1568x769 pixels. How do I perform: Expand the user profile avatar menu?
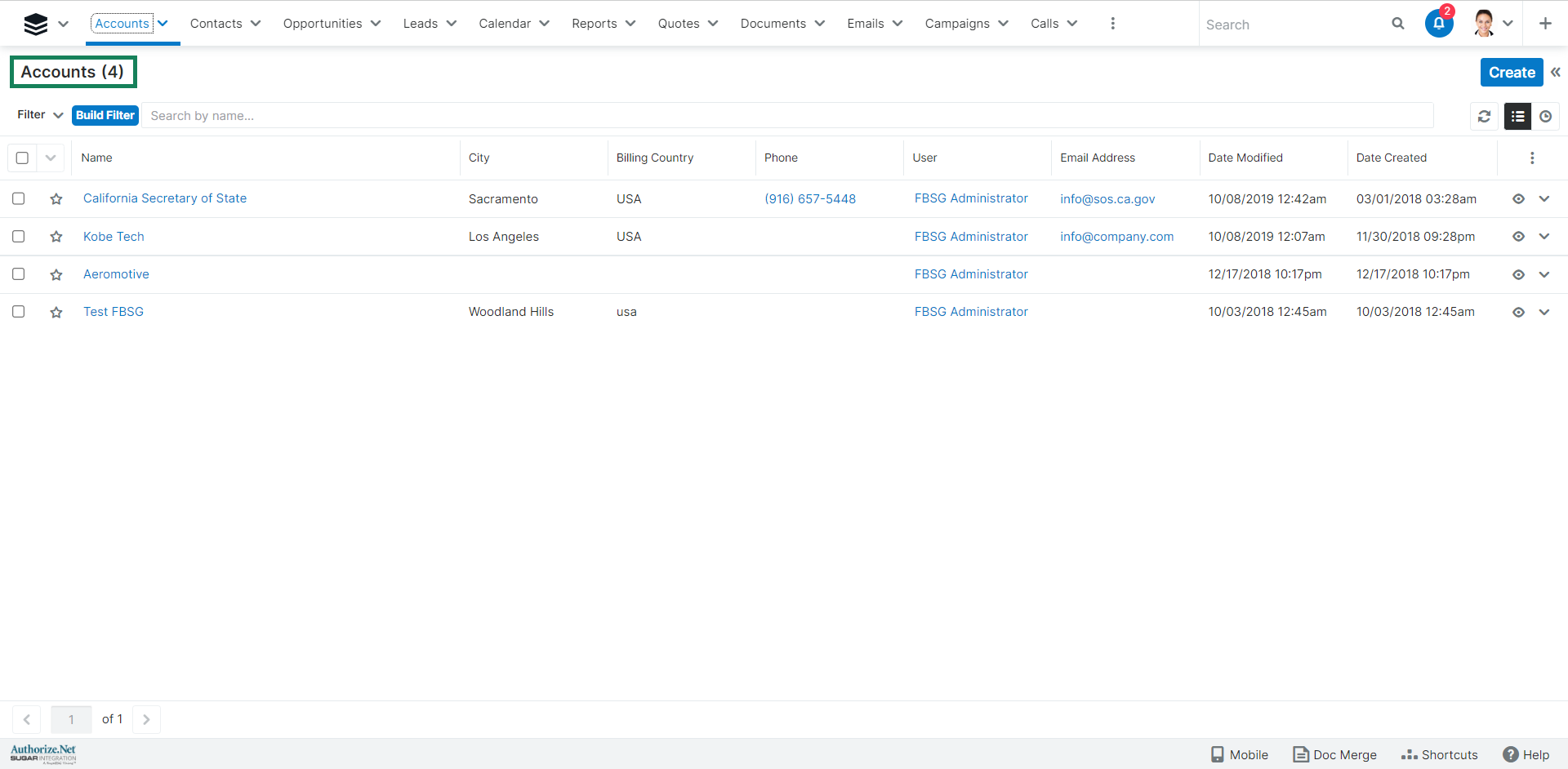click(x=1493, y=24)
